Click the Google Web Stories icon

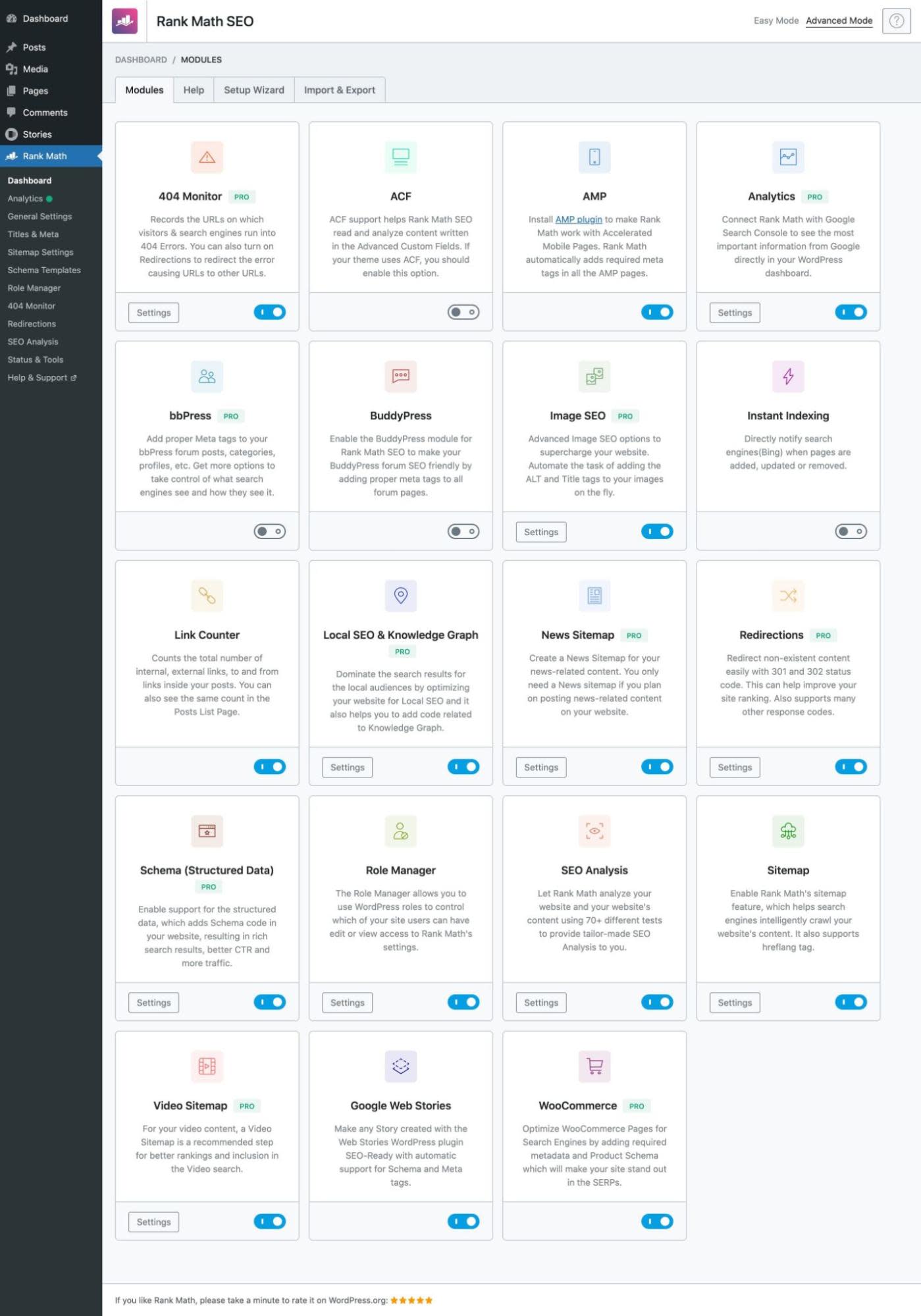(400, 1066)
